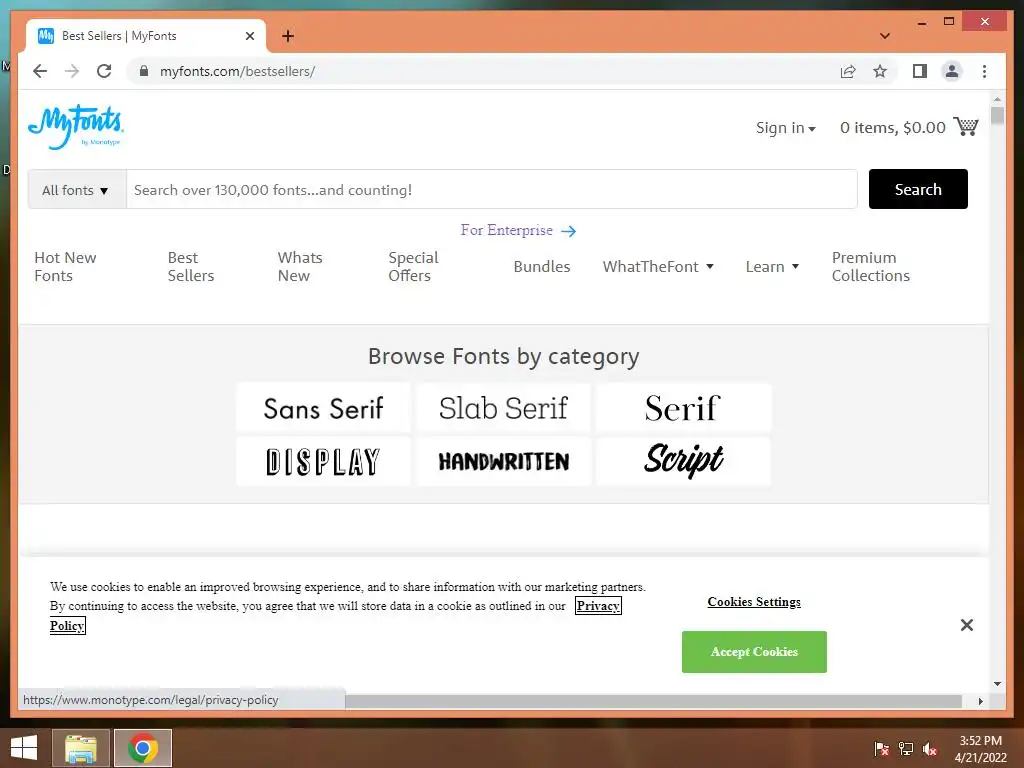Bookmark this page with the star icon
Screen dimensions: 1024x768
tap(880, 71)
